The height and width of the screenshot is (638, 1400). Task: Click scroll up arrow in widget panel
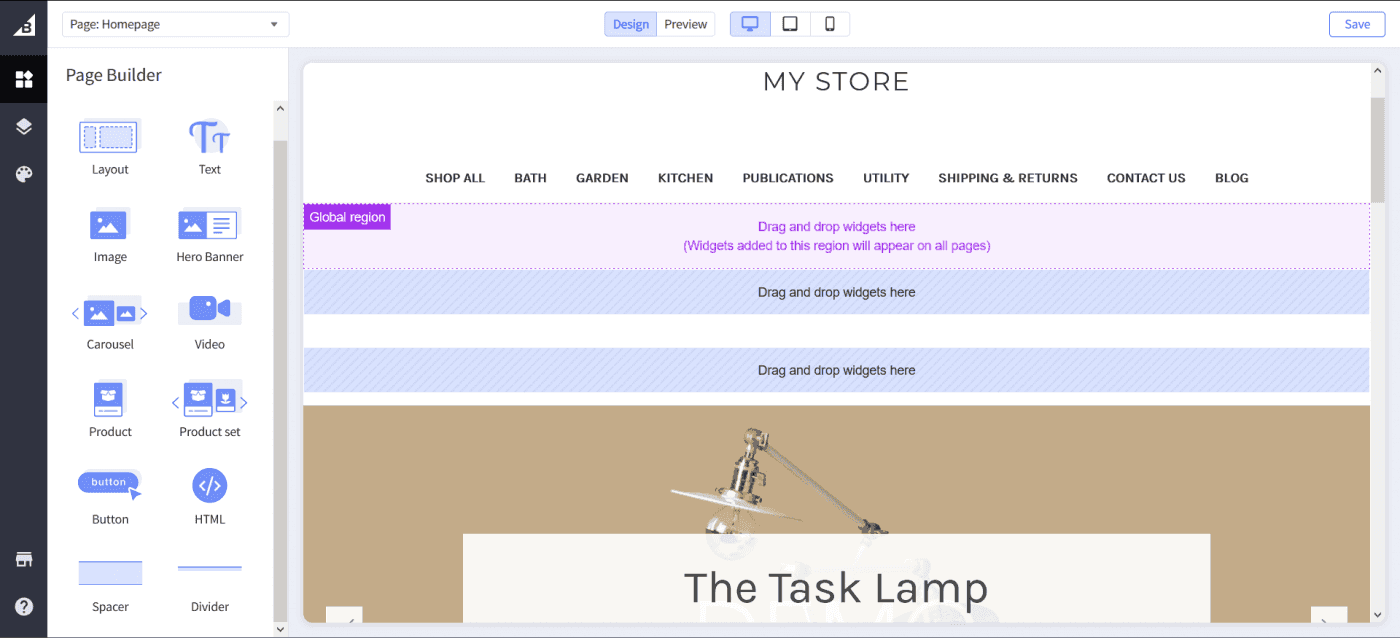pyautogui.click(x=280, y=109)
